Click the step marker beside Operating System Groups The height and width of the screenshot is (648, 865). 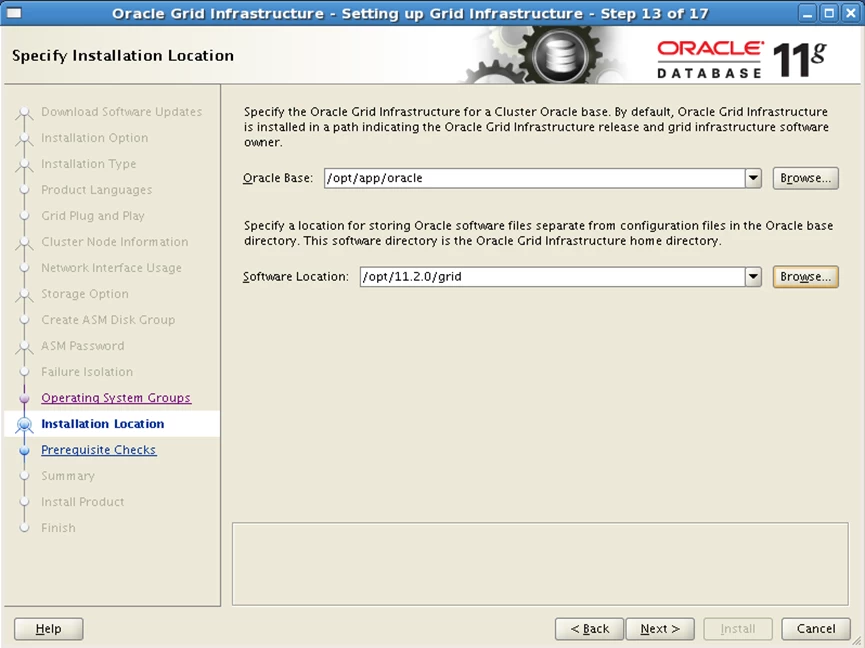point(24,398)
